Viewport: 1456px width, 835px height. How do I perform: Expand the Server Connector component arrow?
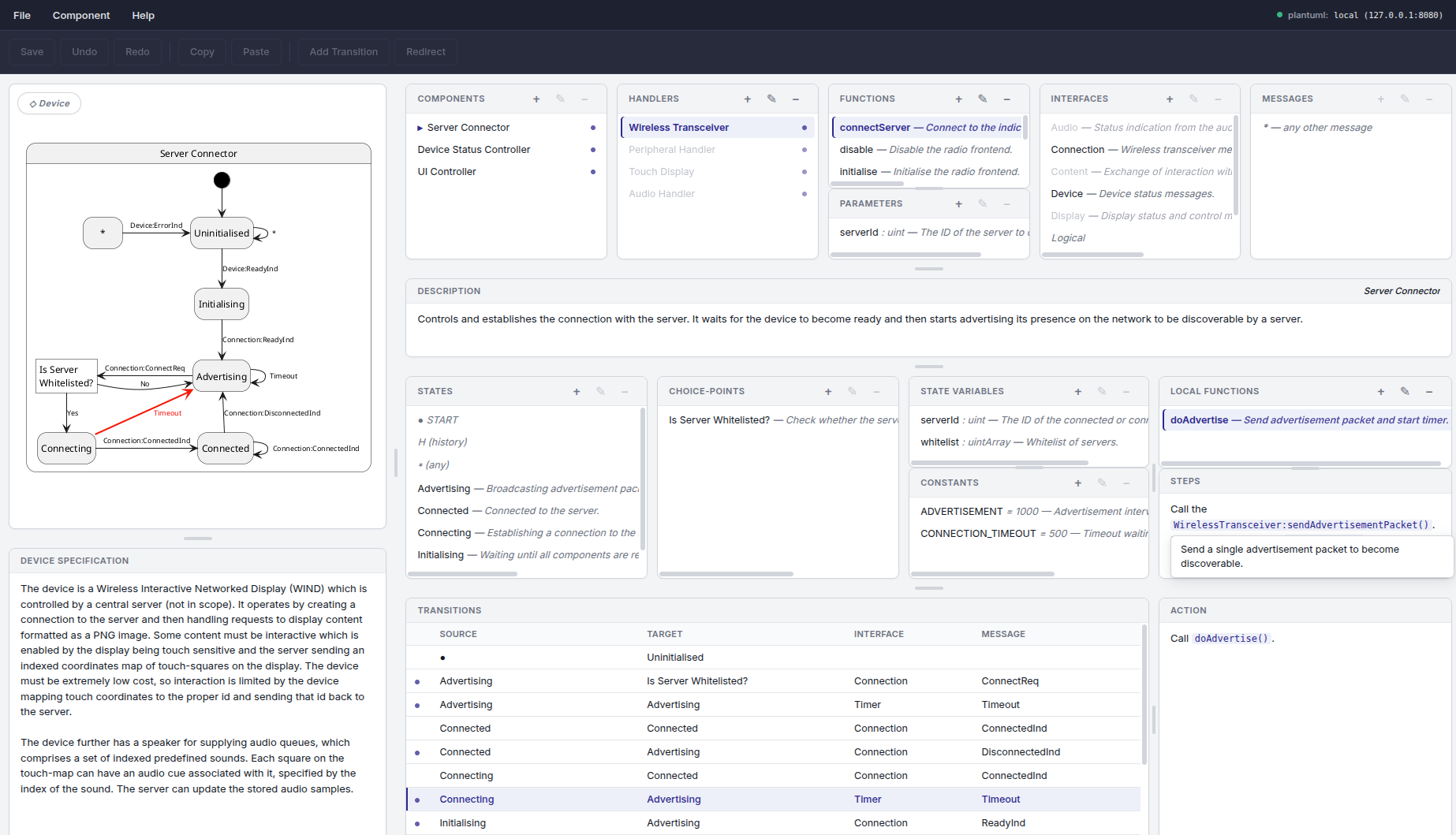420,128
